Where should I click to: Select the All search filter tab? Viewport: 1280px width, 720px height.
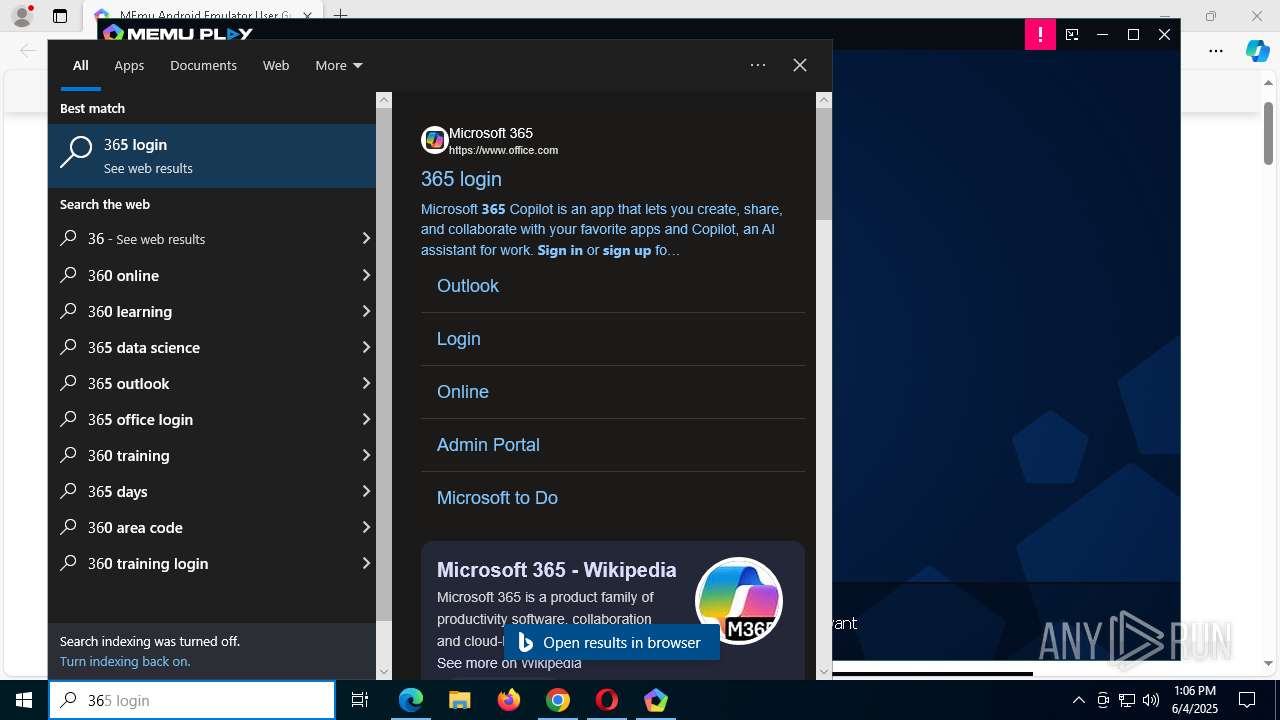(81, 65)
